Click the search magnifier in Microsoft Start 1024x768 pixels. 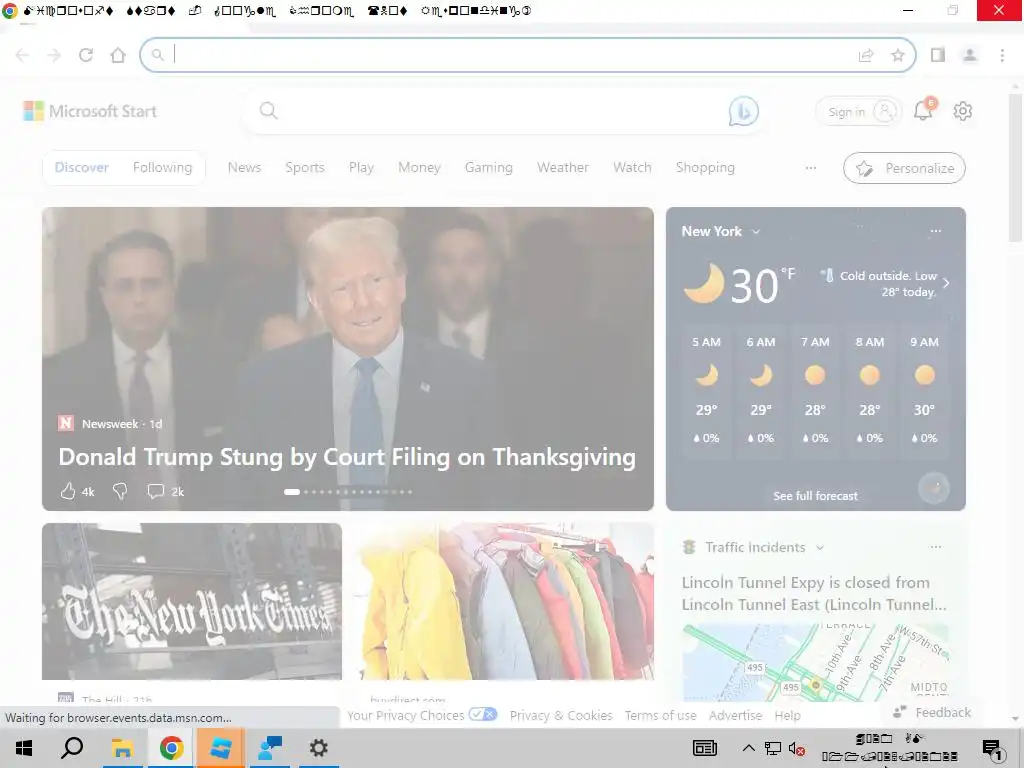tap(268, 111)
